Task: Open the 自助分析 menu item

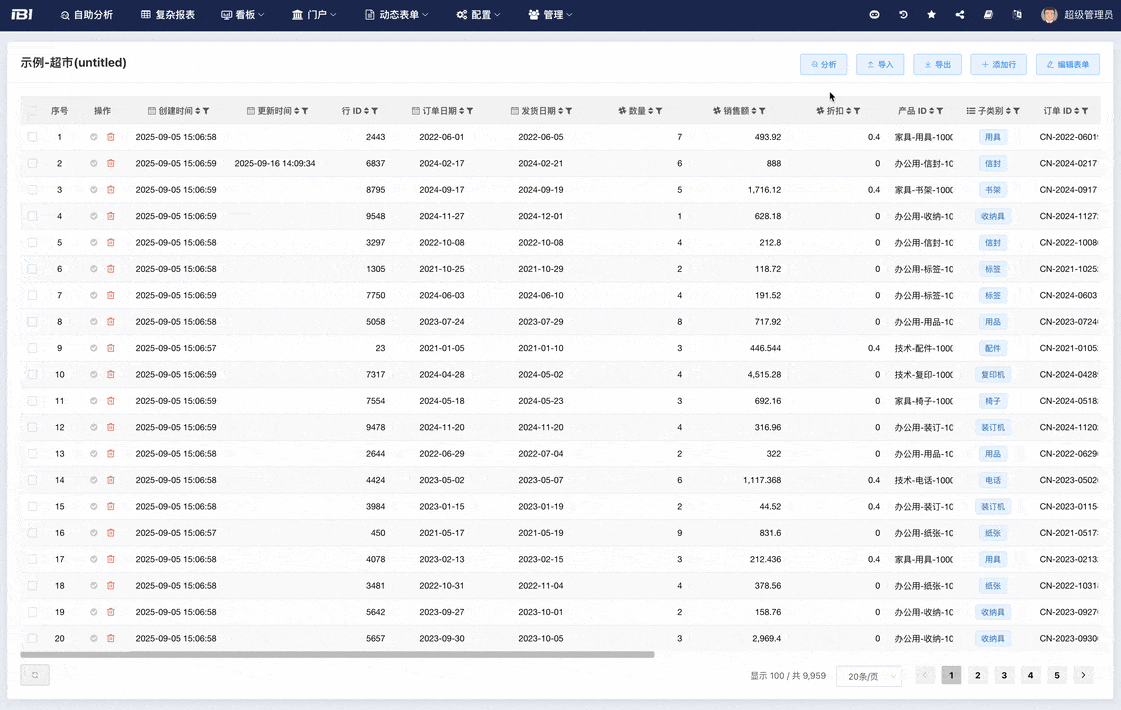Action: click(86, 15)
